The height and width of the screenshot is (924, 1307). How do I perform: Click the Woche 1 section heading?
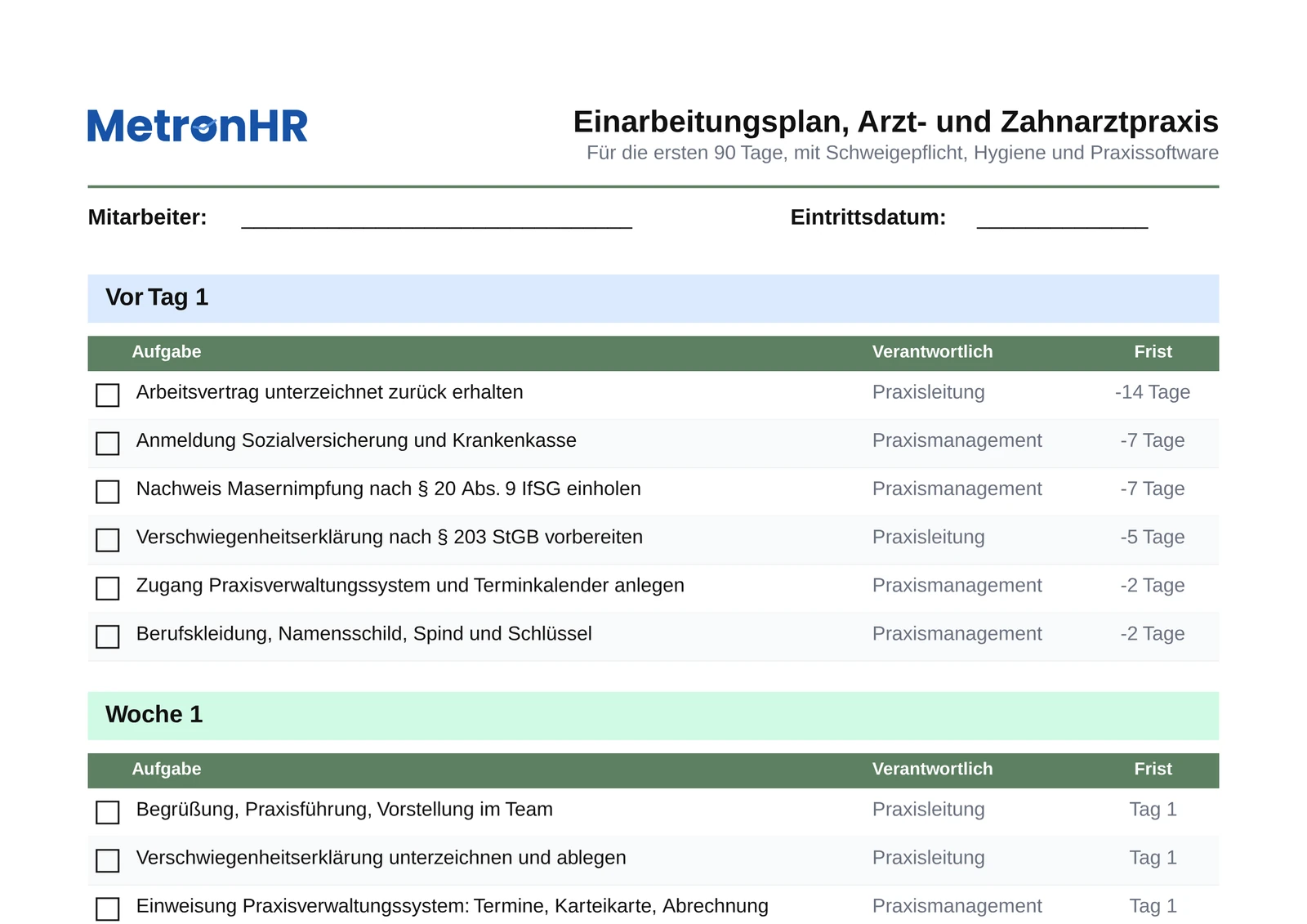pos(154,714)
